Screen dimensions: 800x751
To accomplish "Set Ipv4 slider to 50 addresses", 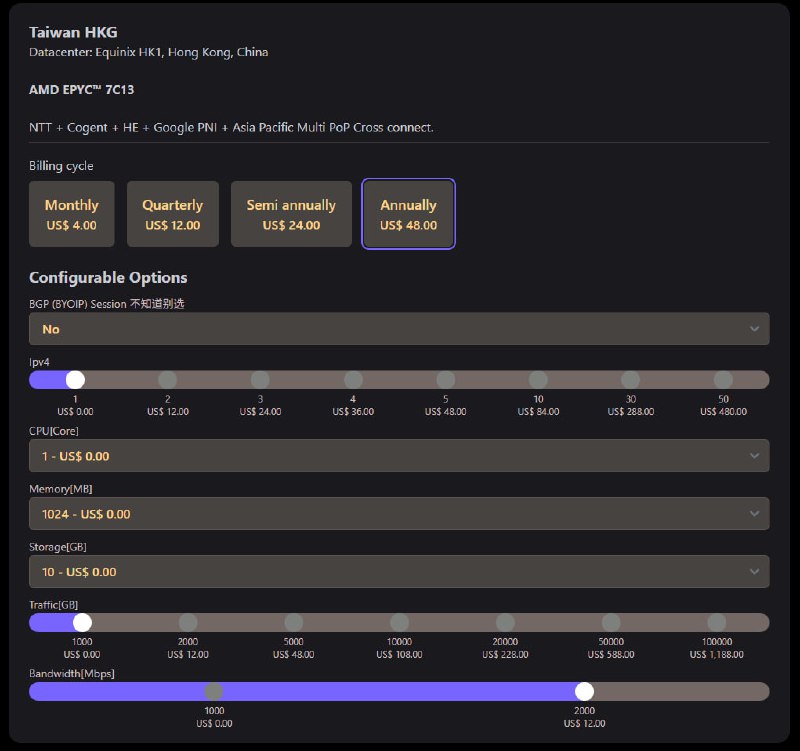I will tap(723, 380).
